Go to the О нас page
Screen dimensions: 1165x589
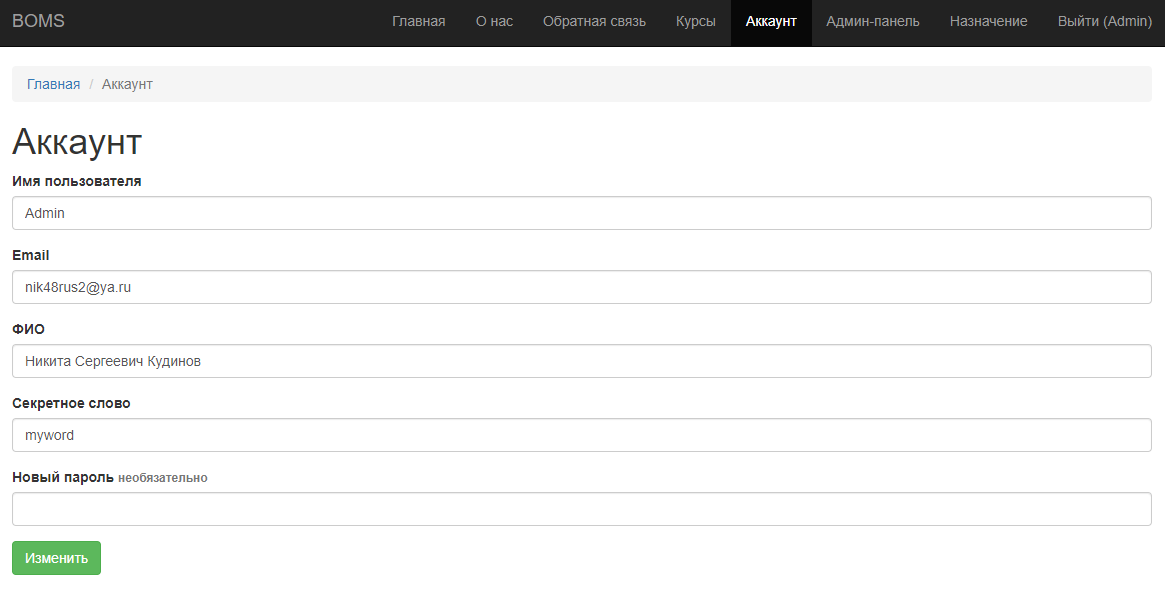[494, 21]
